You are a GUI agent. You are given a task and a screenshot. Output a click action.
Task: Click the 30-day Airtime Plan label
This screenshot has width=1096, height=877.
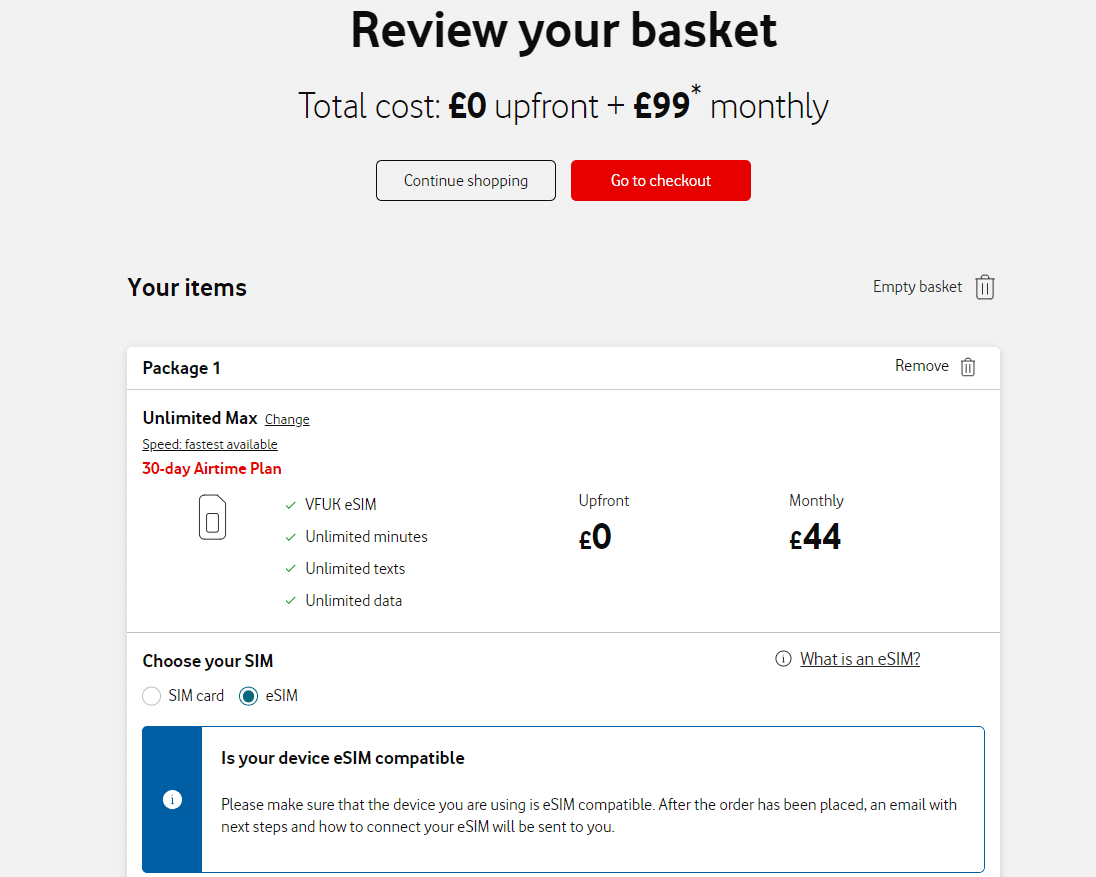coord(211,468)
